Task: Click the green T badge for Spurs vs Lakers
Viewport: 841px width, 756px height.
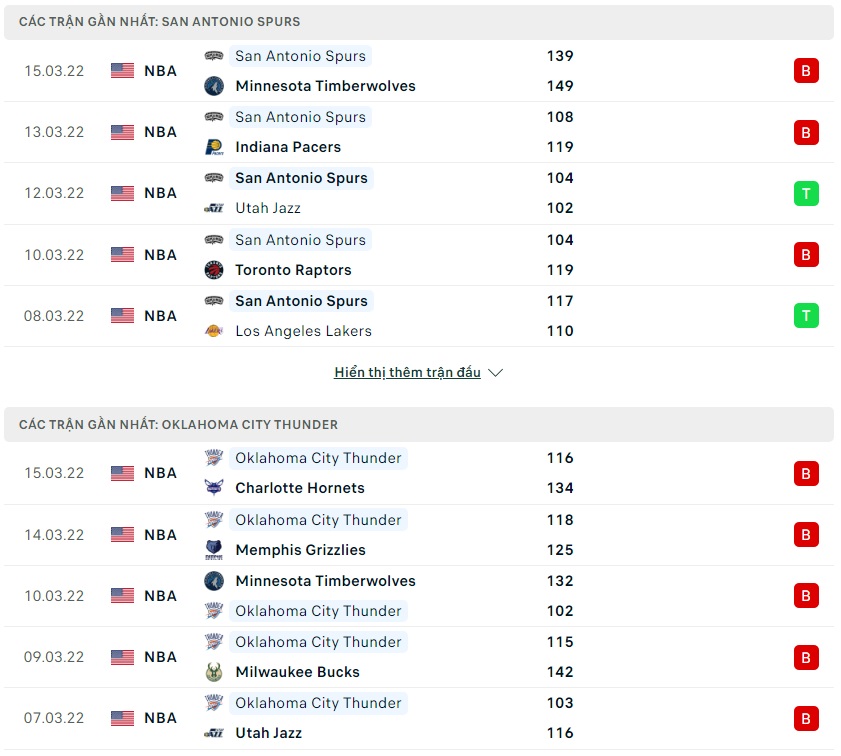Action: [806, 316]
